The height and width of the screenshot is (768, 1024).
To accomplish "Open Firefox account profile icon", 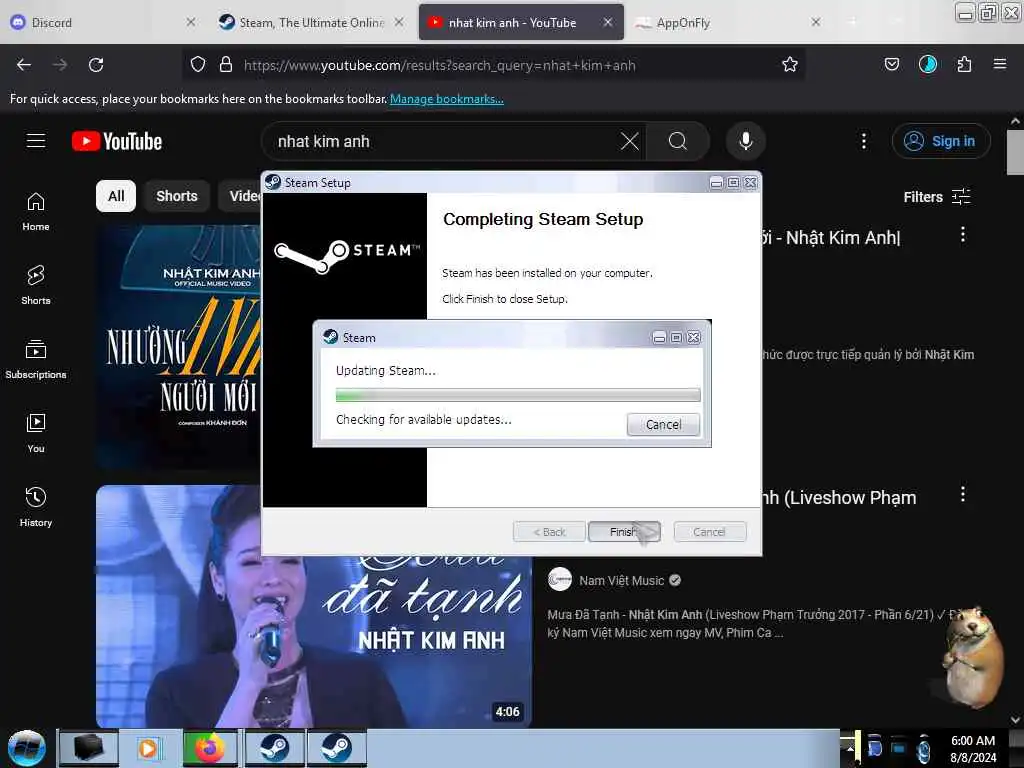I will [927, 65].
